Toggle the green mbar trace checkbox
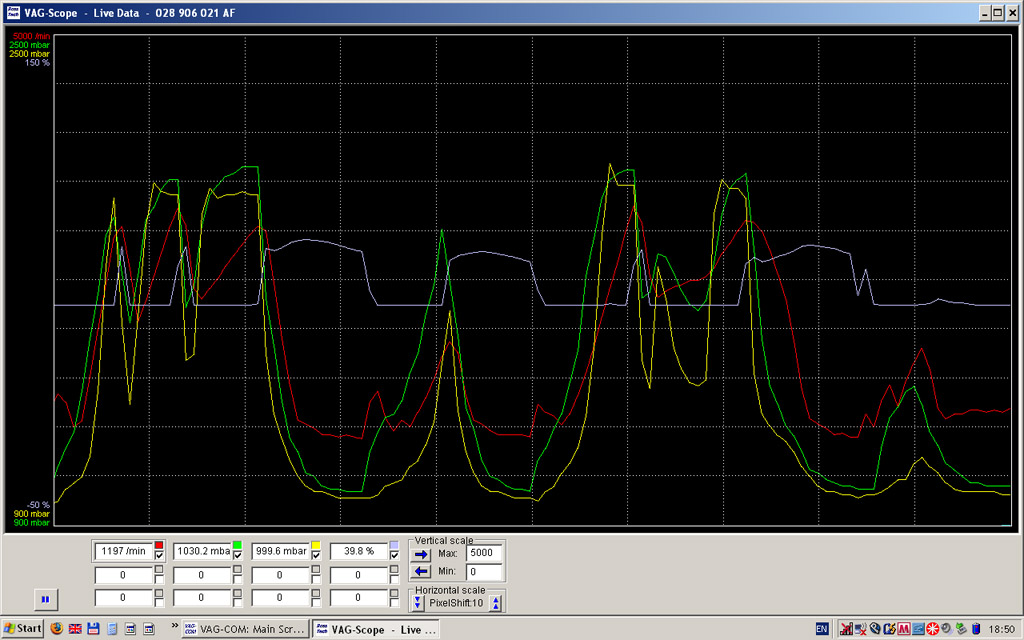1024x640 pixels. pyautogui.click(x=238, y=555)
